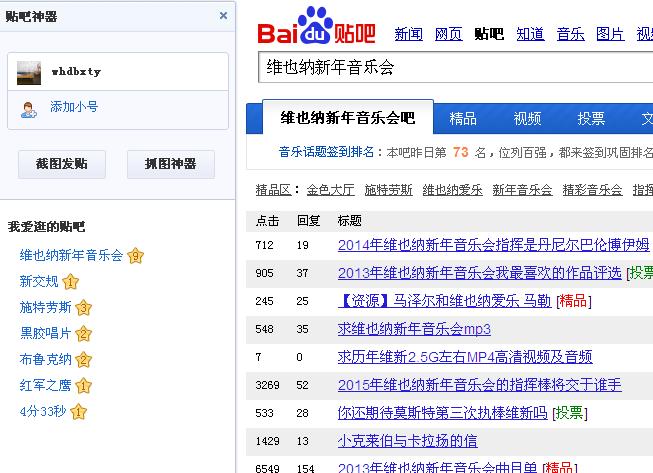Click the star badge next to 新交规
Viewport: 653px width, 473px height.
click(x=70, y=282)
